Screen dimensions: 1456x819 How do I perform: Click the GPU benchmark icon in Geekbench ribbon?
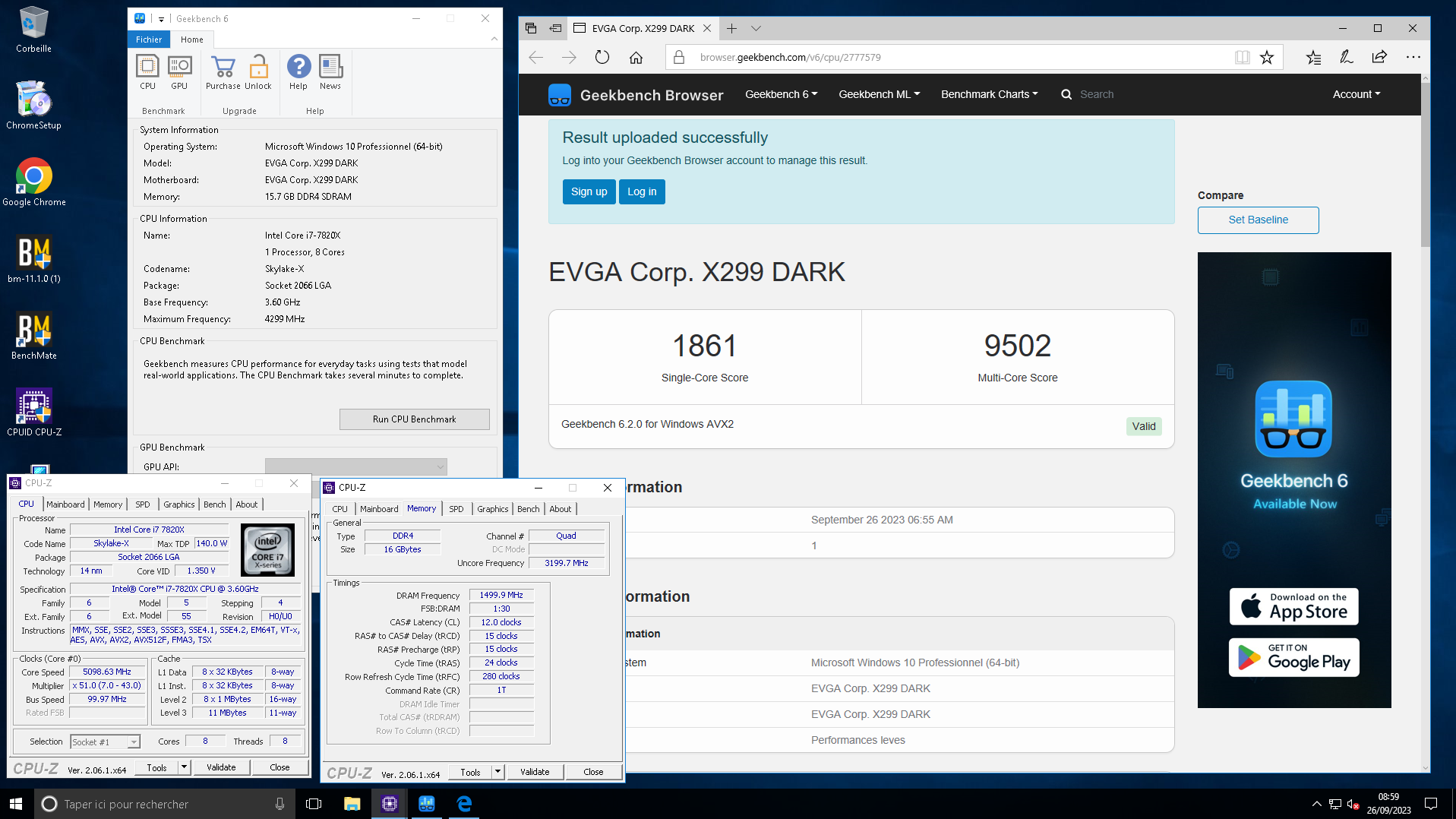179,72
